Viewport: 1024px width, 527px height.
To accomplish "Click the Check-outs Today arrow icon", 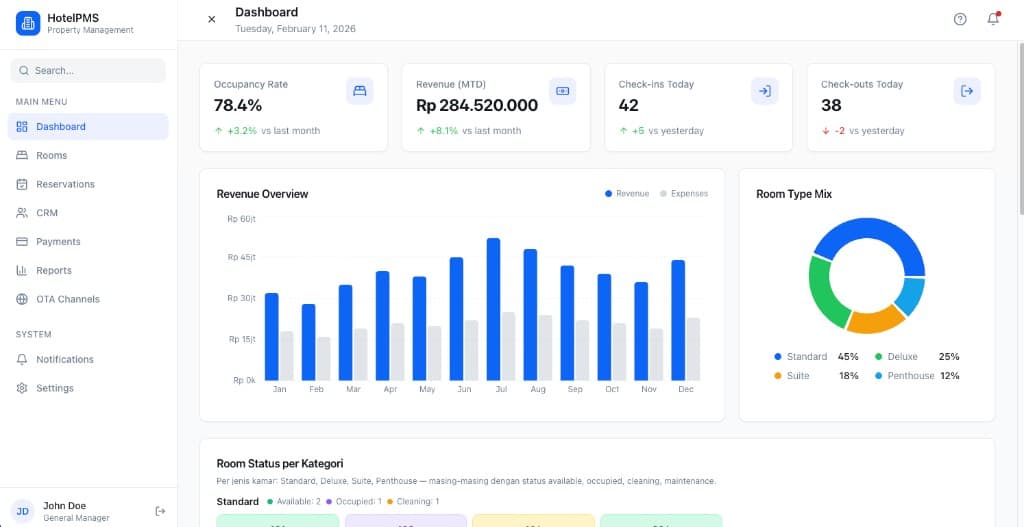I will 967,91.
